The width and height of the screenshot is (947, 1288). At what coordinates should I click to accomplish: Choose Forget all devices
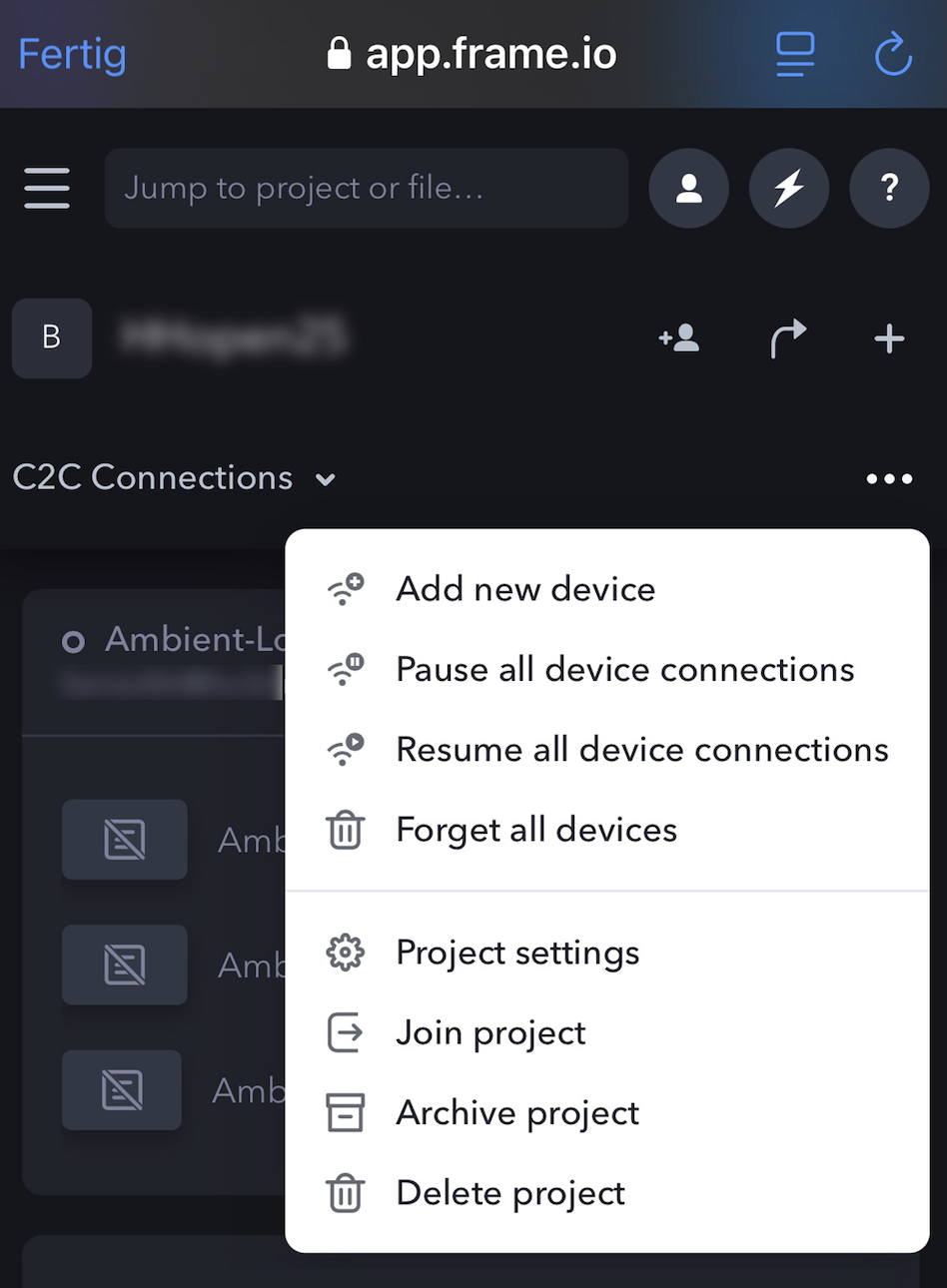(x=607, y=830)
